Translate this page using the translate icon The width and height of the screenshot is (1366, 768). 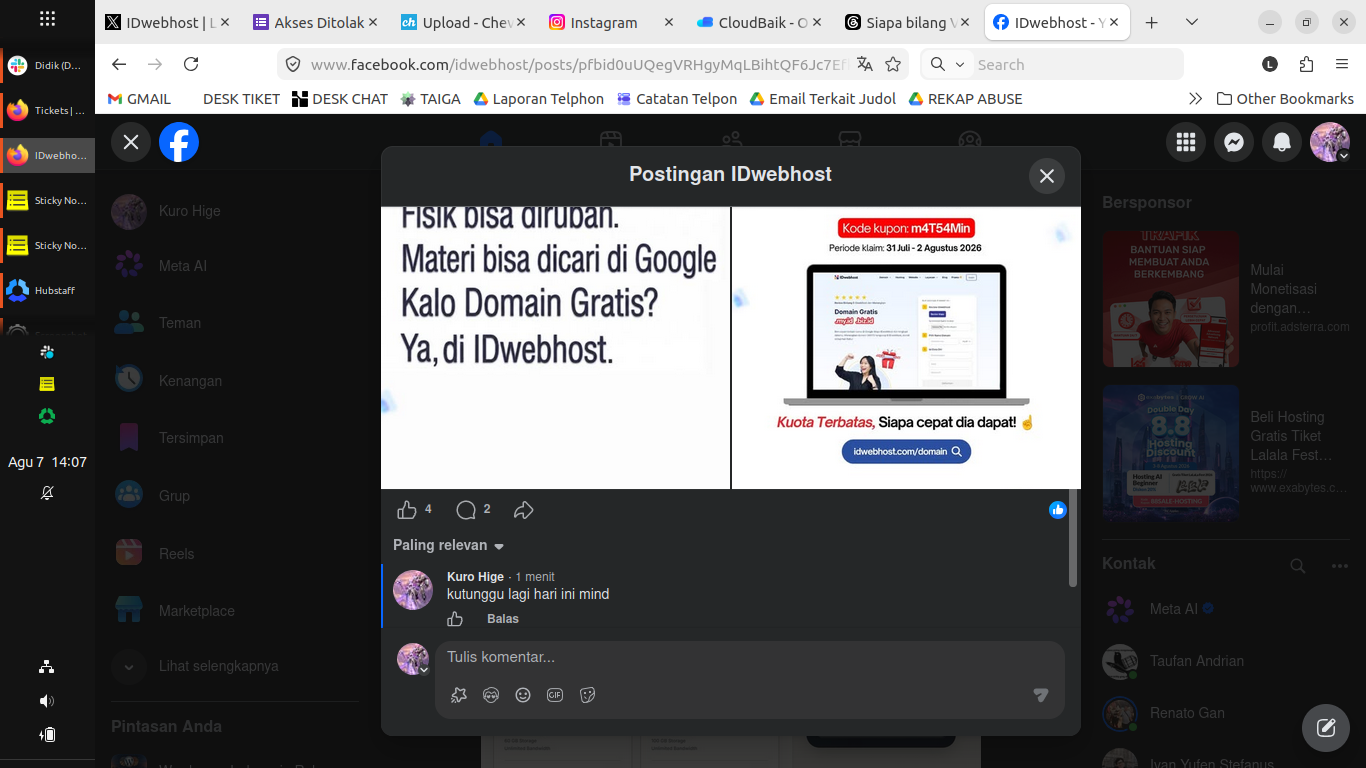(x=865, y=64)
